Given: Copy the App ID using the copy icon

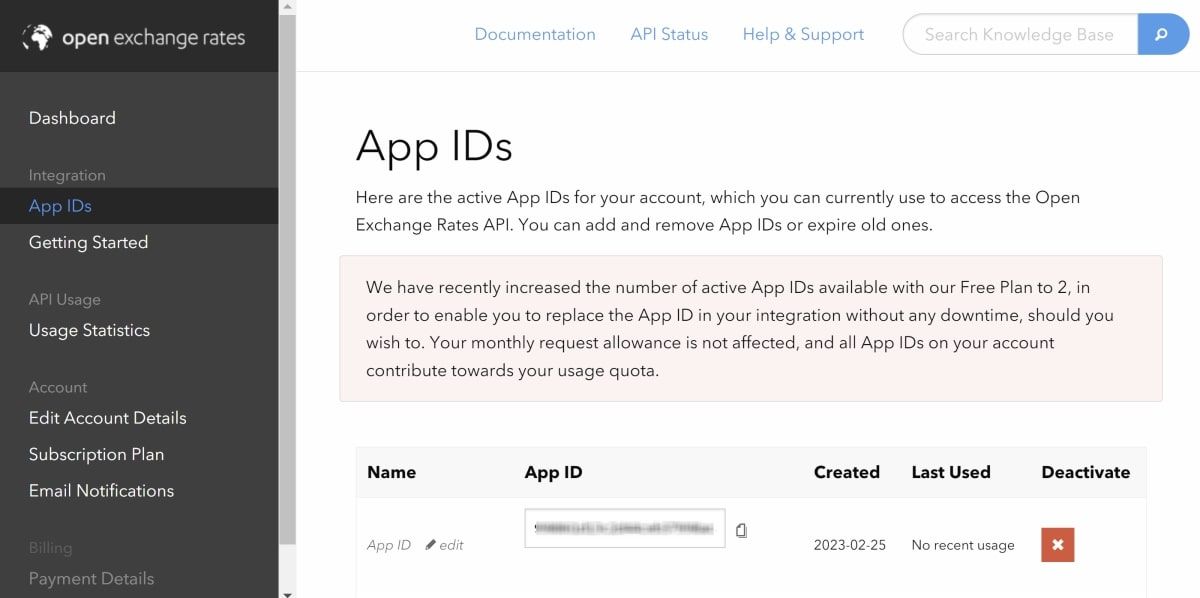Looking at the screenshot, I should (741, 531).
